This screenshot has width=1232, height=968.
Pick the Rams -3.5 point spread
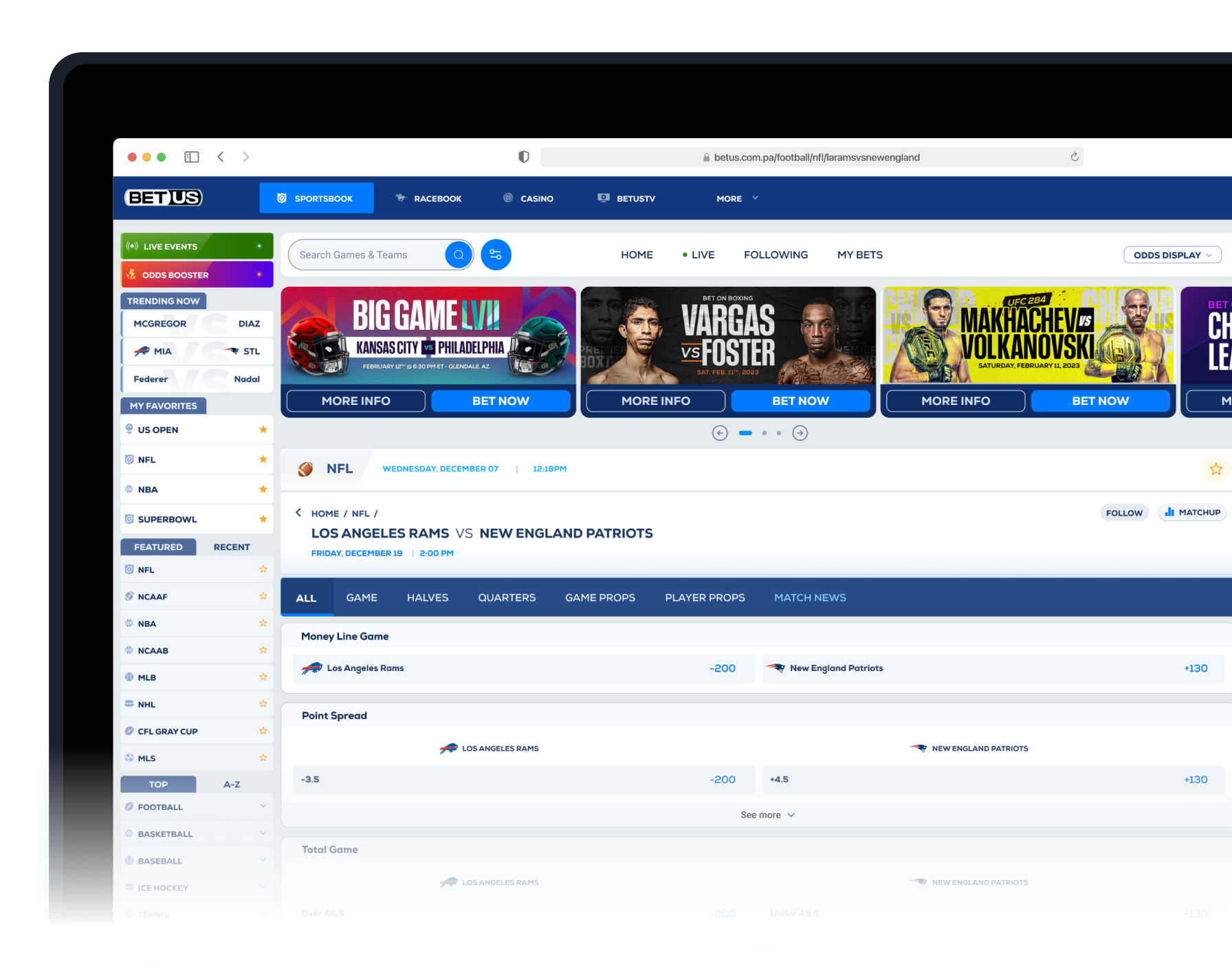pos(524,780)
